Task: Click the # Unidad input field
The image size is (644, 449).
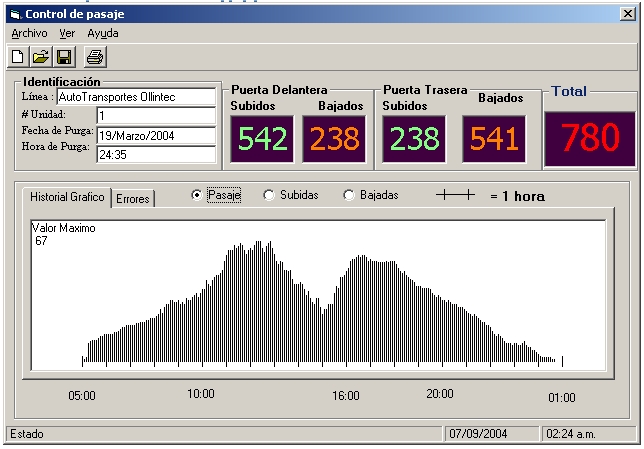Action: pyautogui.click(x=156, y=116)
